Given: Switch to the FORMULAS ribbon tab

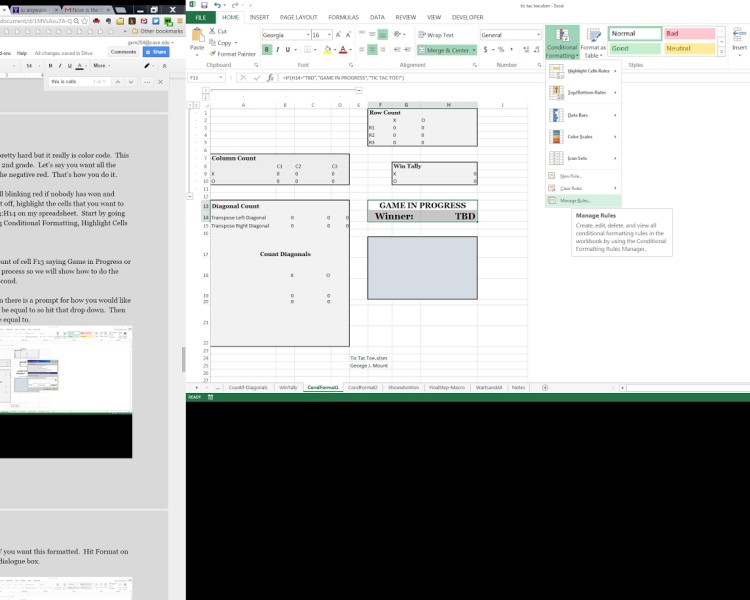Looking at the screenshot, I should pos(342,17).
